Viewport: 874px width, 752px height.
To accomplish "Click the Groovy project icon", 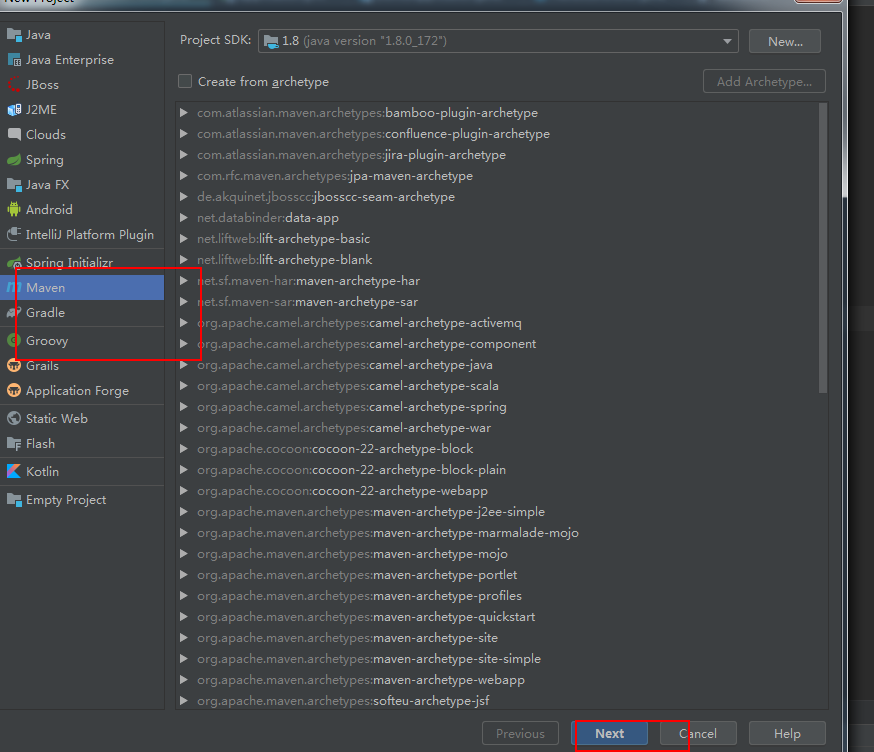I will (14, 341).
